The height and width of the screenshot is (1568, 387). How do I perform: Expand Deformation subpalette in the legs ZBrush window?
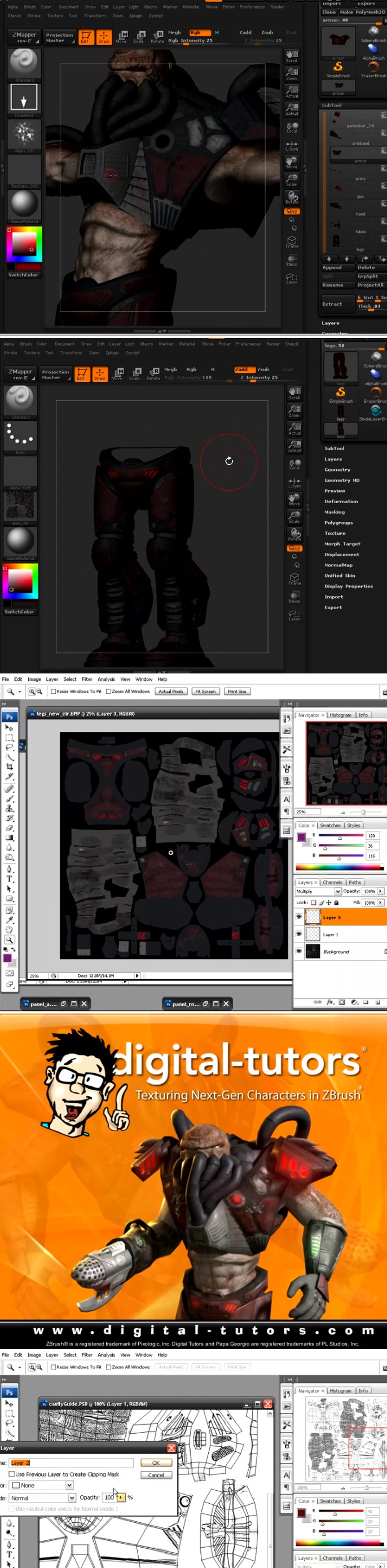tap(341, 501)
